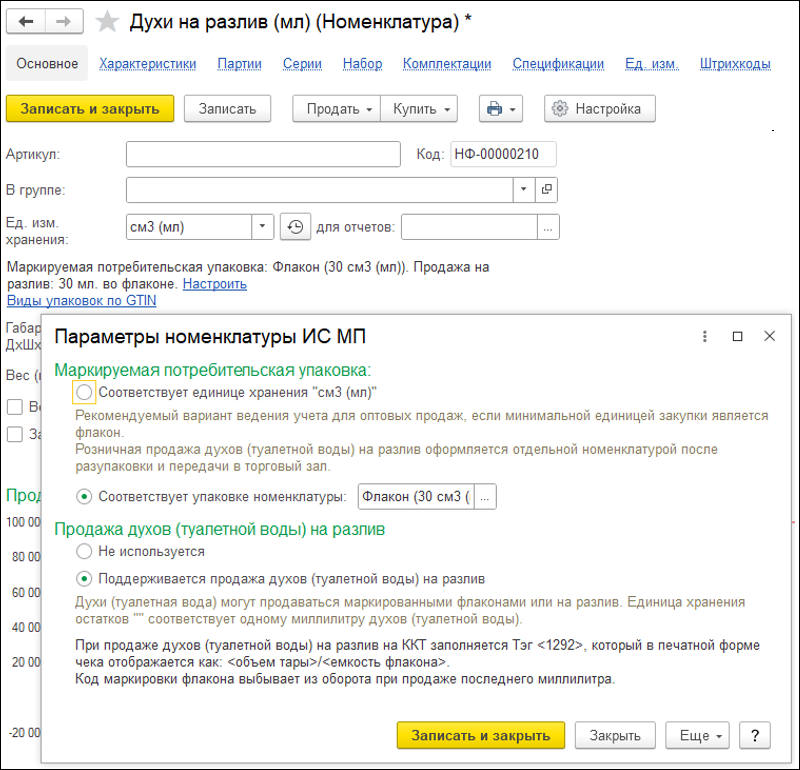Open the Настройка settings button
The width and height of the screenshot is (800, 770).
click(x=599, y=109)
